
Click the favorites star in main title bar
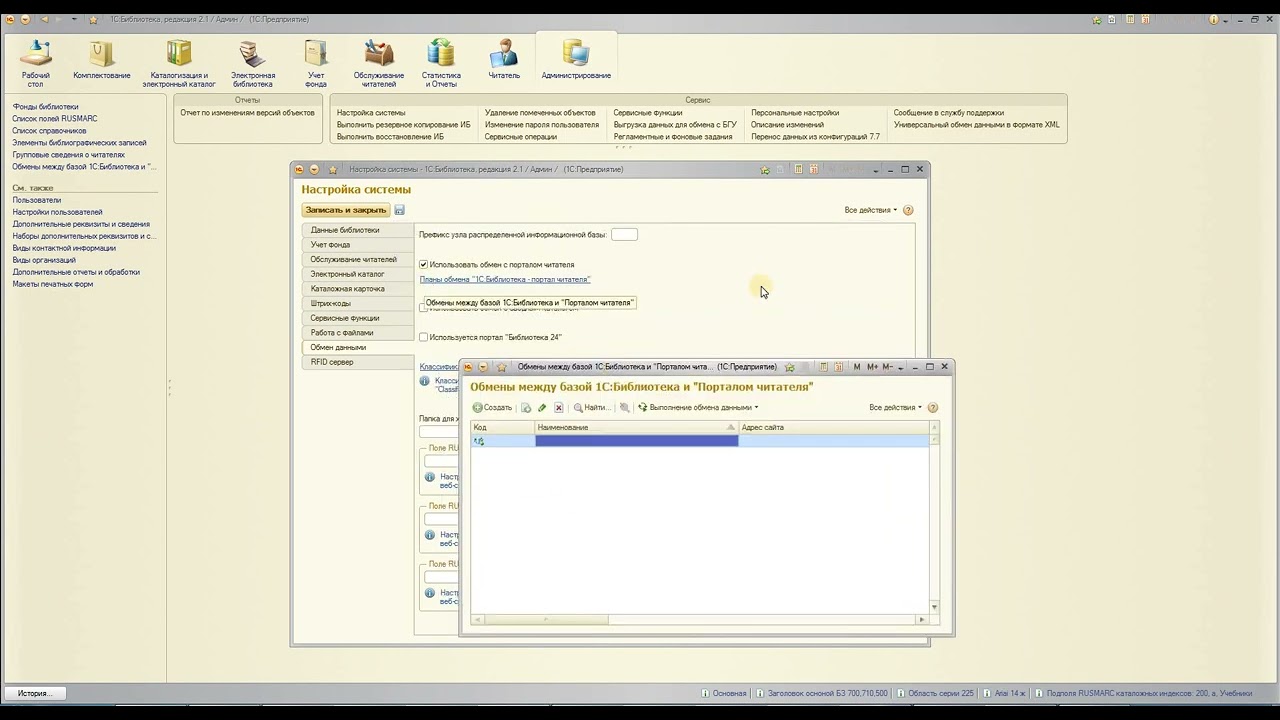coord(93,19)
